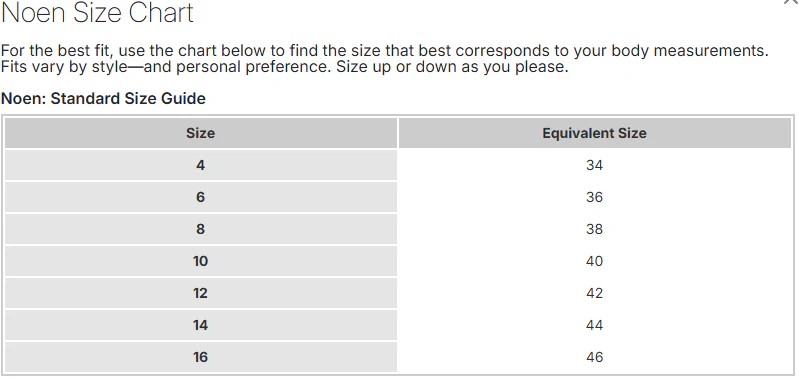Close the Noen Size Chart dialog

[793, 2]
